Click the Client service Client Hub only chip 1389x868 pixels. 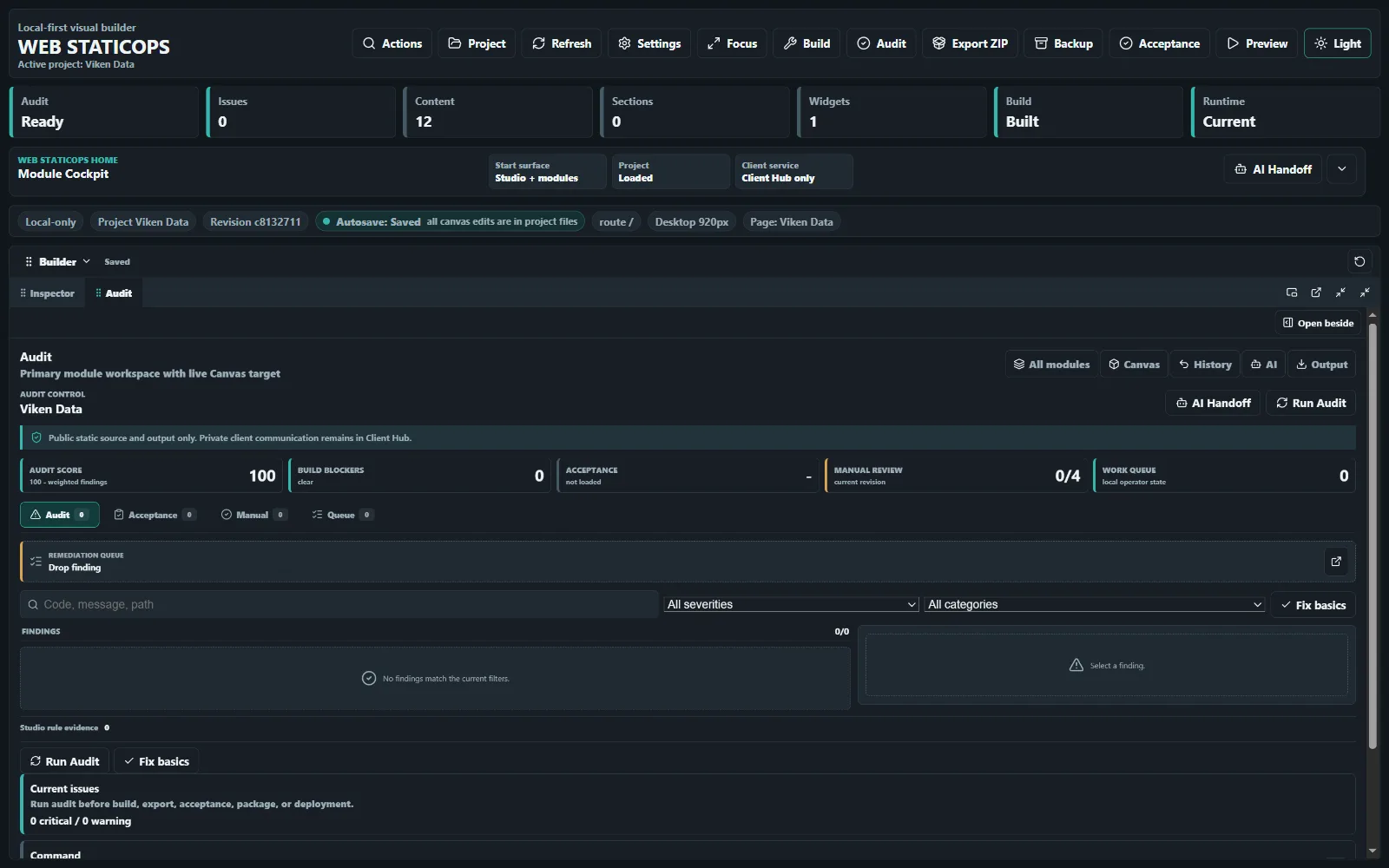point(793,171)
